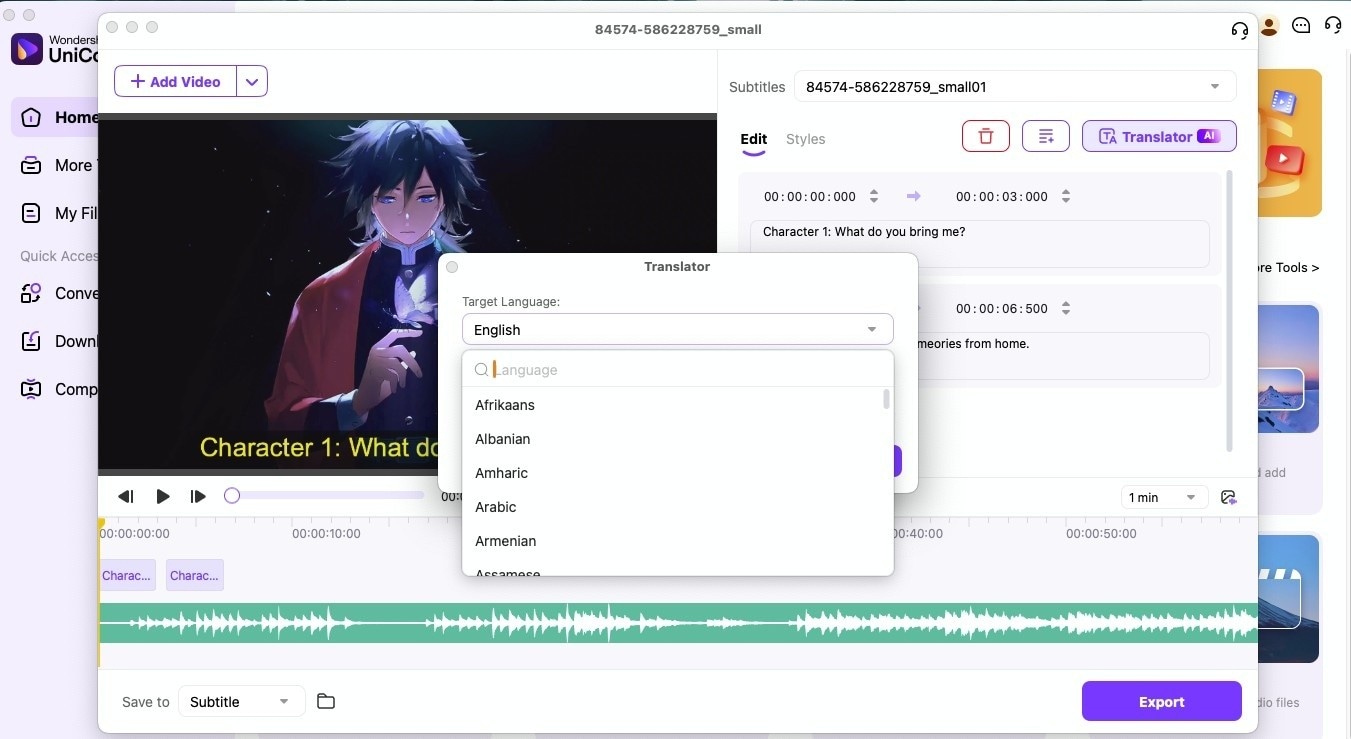
Task: Click the anime video preview frame
Action: [x=408, y=295]
